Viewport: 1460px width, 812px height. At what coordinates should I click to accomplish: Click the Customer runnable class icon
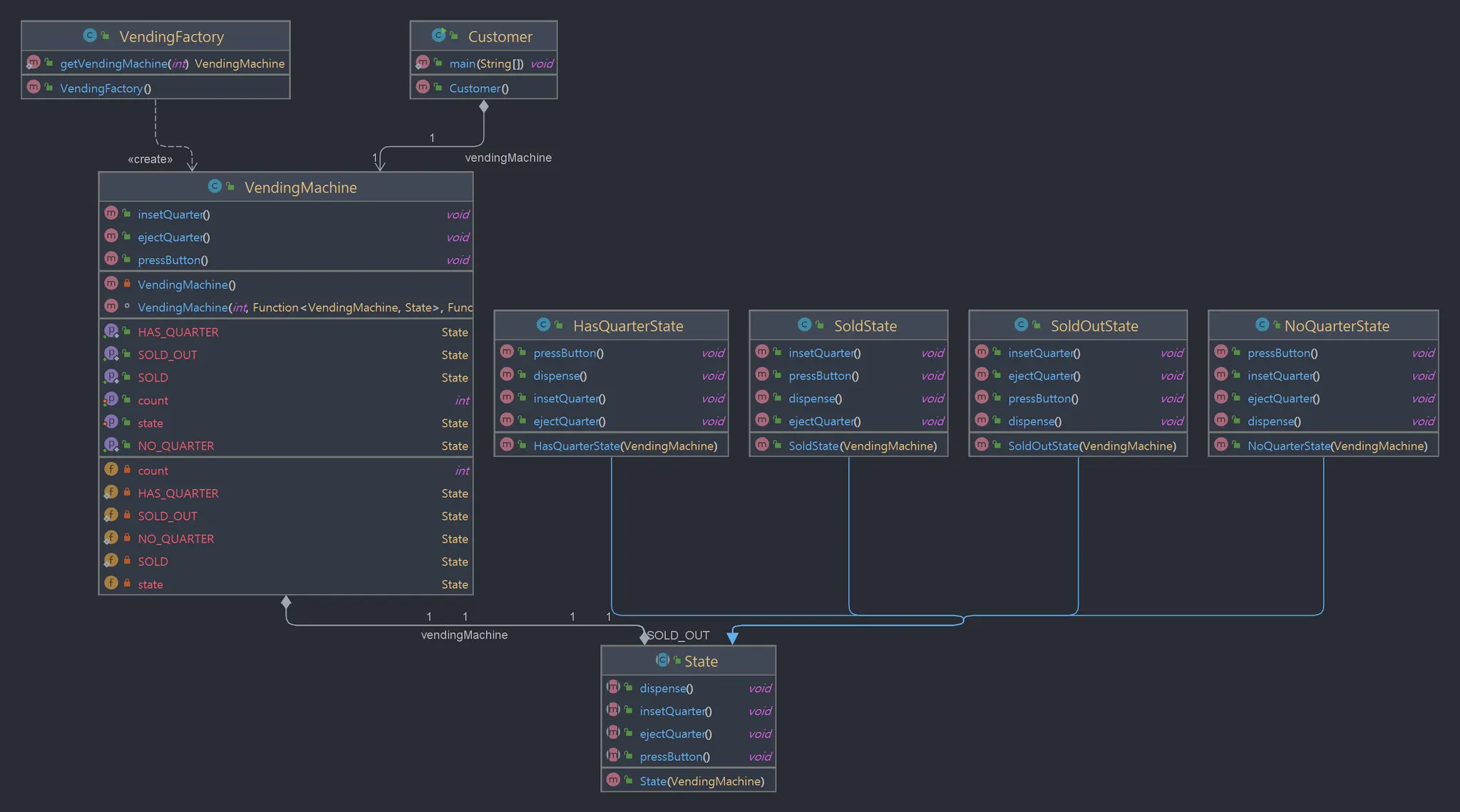[438, 35]
